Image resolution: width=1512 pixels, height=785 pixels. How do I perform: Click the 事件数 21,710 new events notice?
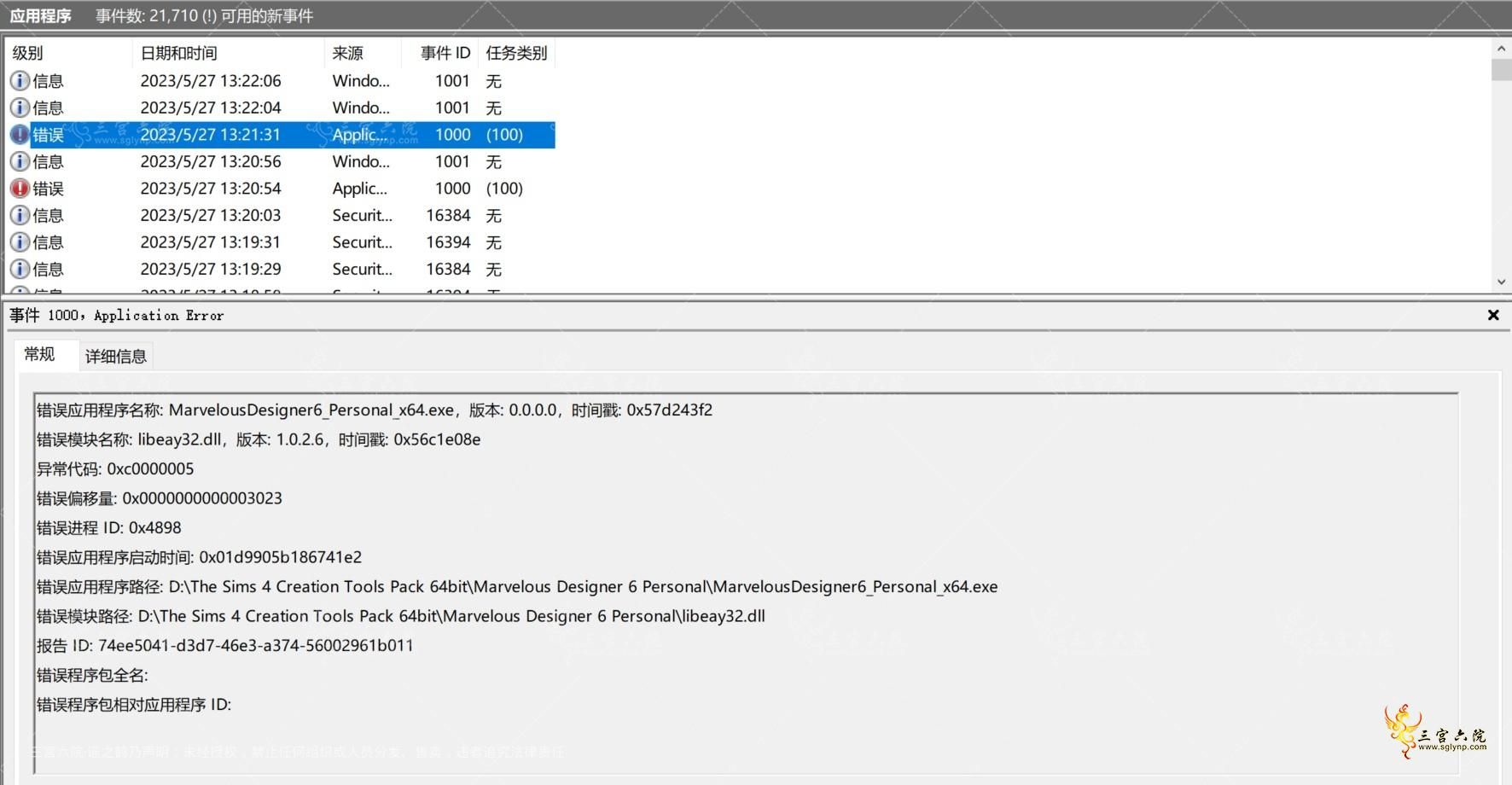(x=205, y=16)
